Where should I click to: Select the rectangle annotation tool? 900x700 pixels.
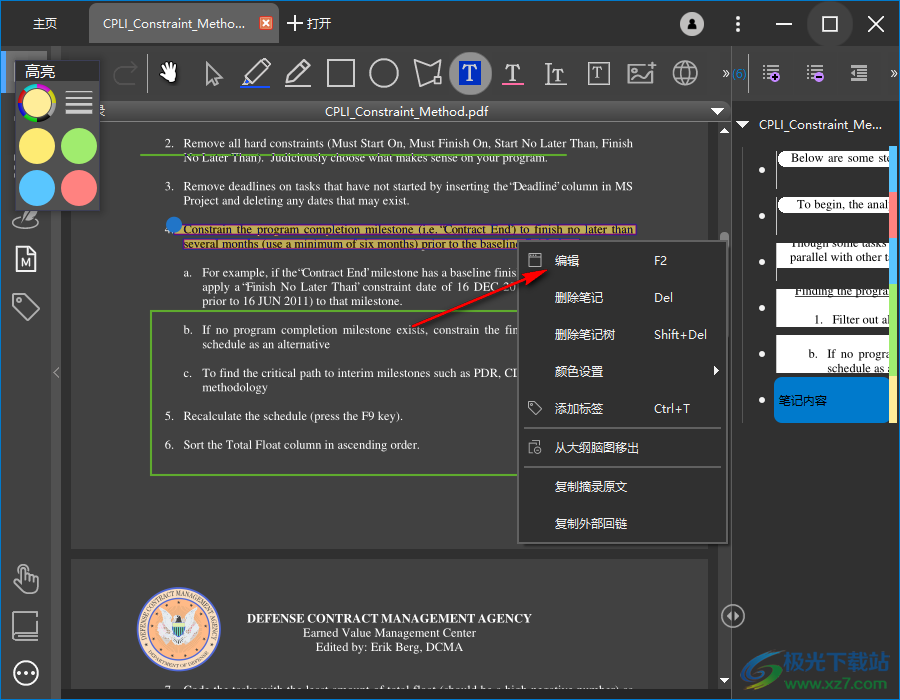341,73
